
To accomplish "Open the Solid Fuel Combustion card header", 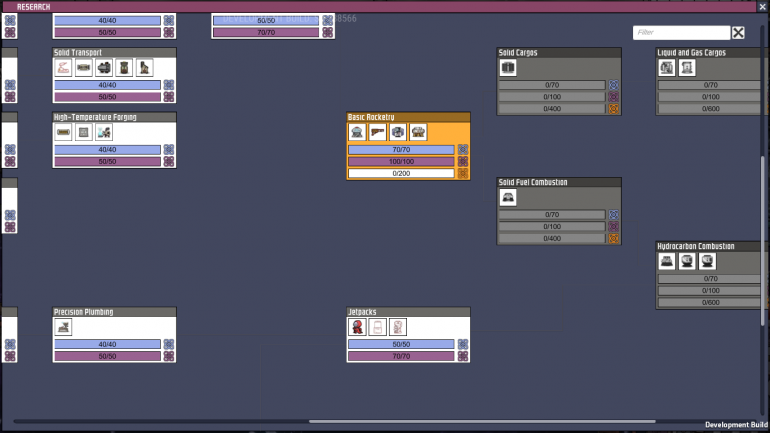I will pyautogui.click(x=559, y=182).
